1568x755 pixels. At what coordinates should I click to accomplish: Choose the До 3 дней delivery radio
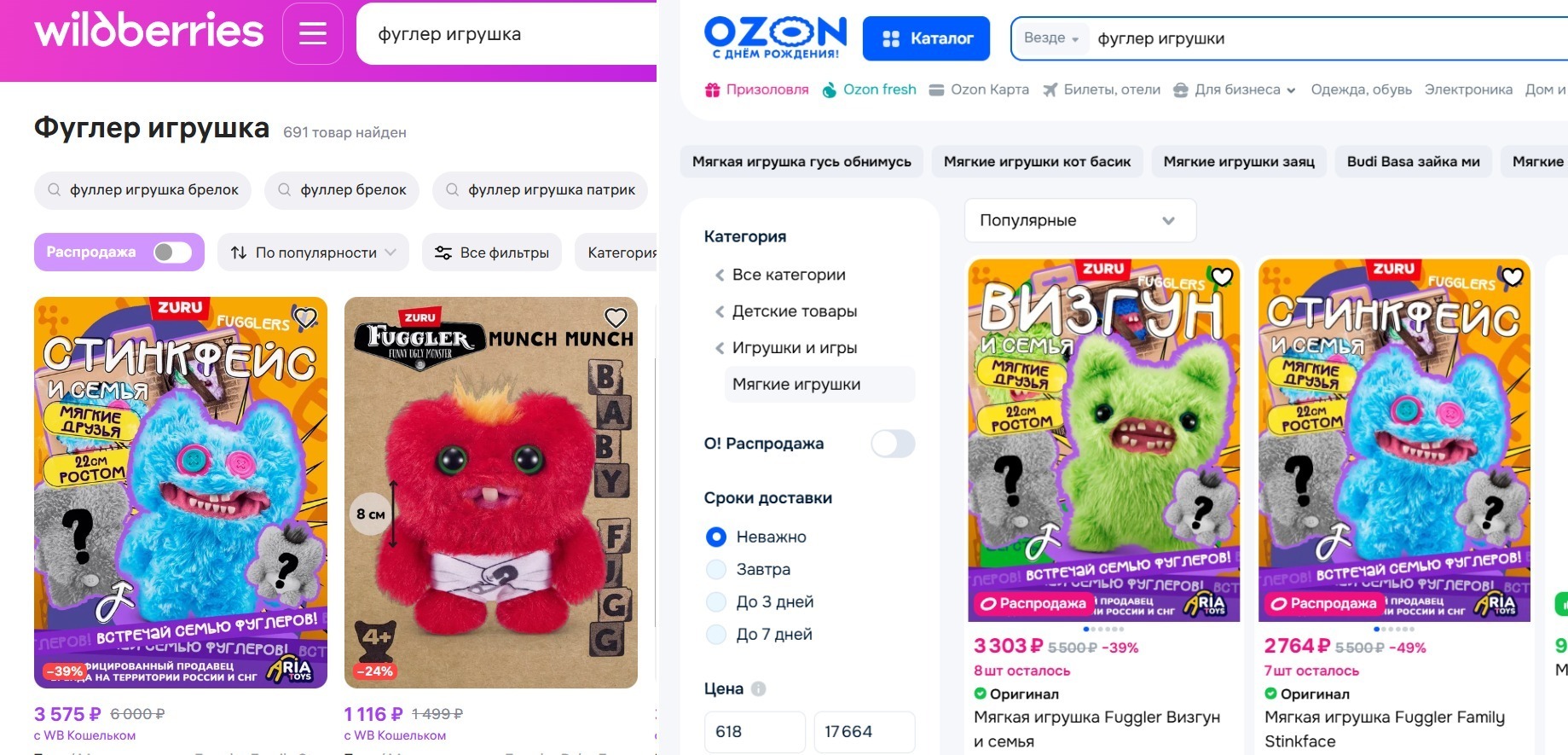[x=716, y=601]
